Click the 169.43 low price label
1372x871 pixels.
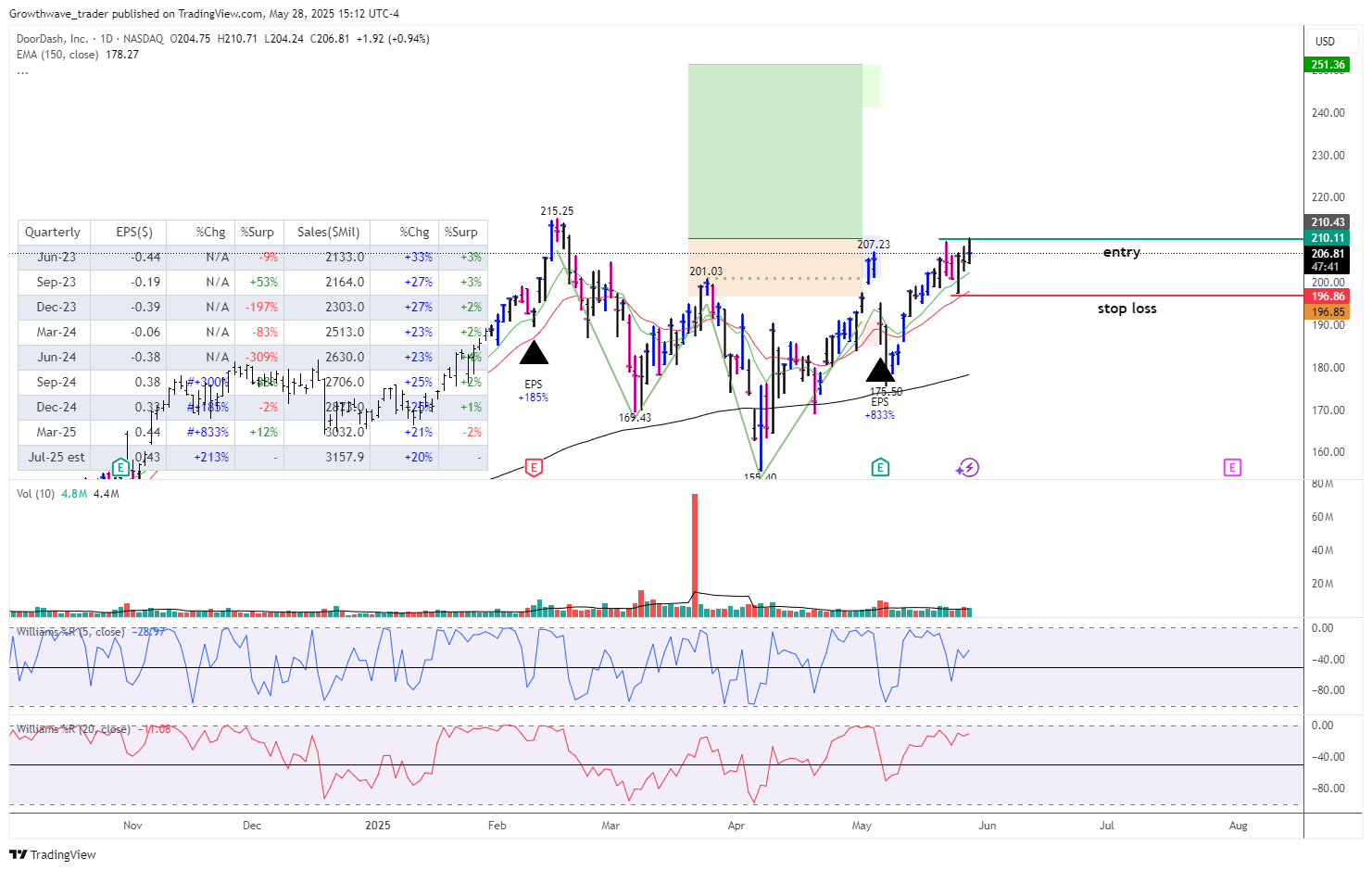coord(635,418)
